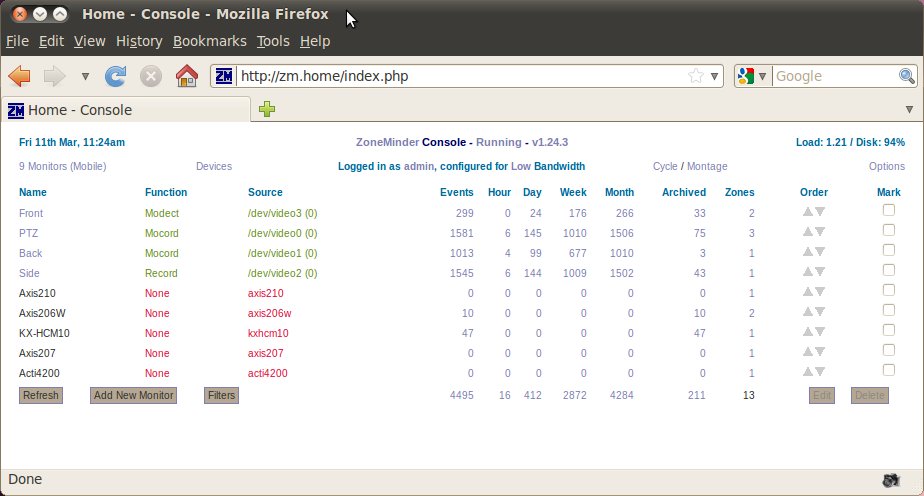Move Front monitor down in order
The image size is (924, 496).
[820, 212]
